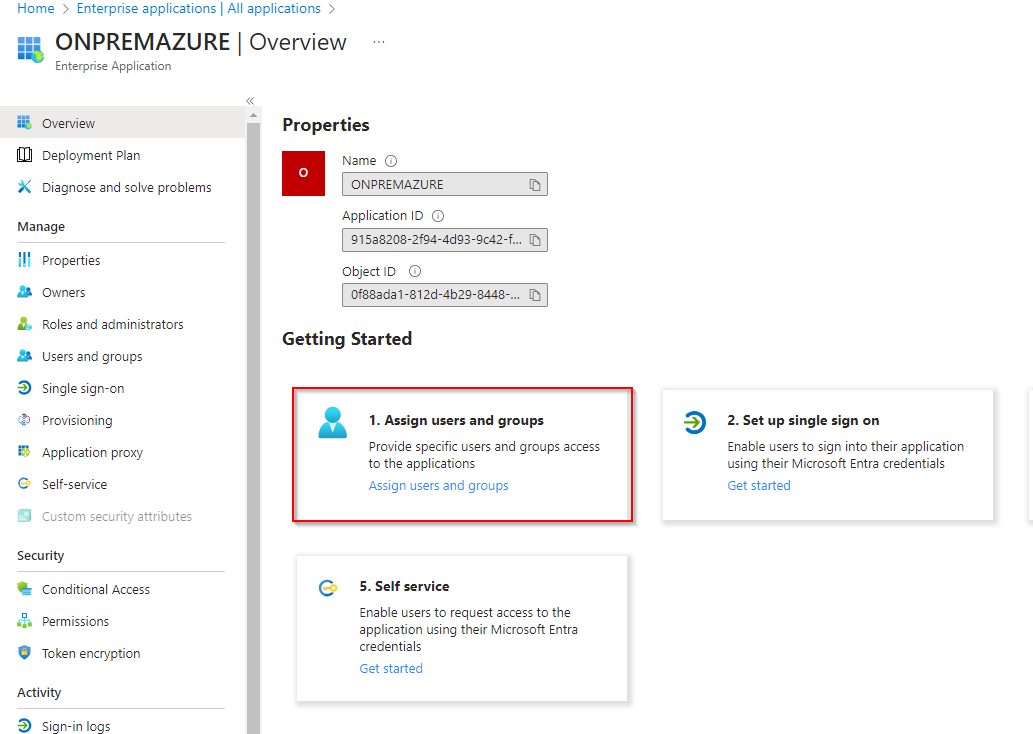Image resolution: width=1033 pixels, height=734 pixels.
Task: Click the Permissions hierarchy icon
Action: coord(24,621)
